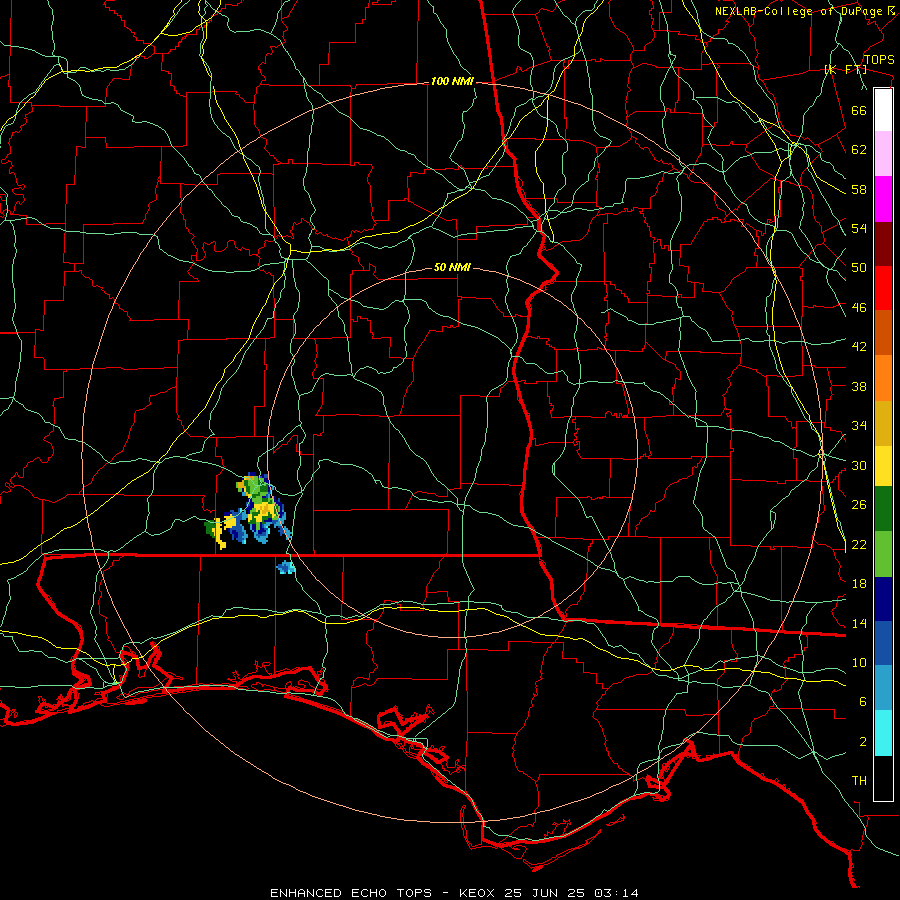This screenshot has width=900, height=900.
Task: Click the magenta legend swatch
Action: (x=883, y=199)
